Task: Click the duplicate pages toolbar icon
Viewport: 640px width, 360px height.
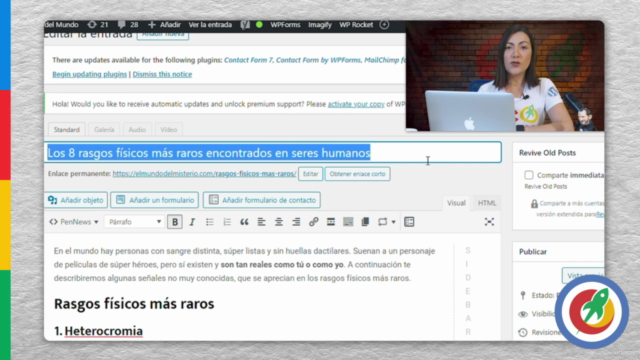Action: [x=365, y=222]
